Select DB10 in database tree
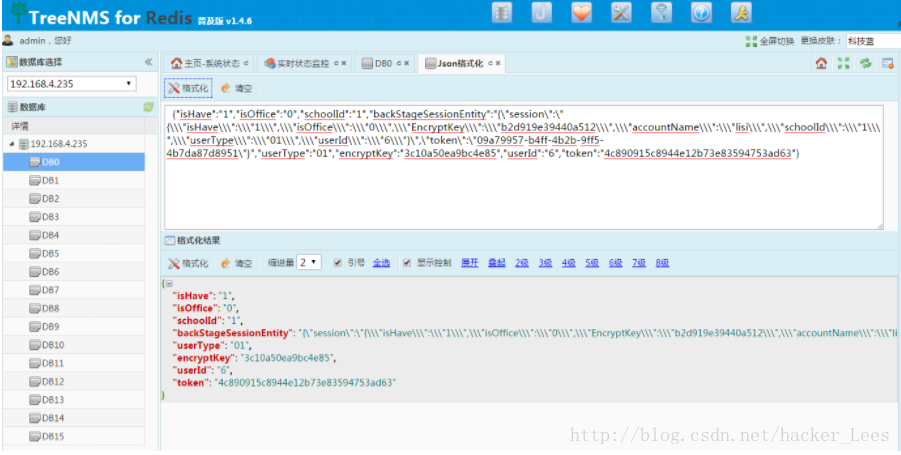The height and width of the screenshot is (455, 901). pyautogui.click(x=74, y=345)
